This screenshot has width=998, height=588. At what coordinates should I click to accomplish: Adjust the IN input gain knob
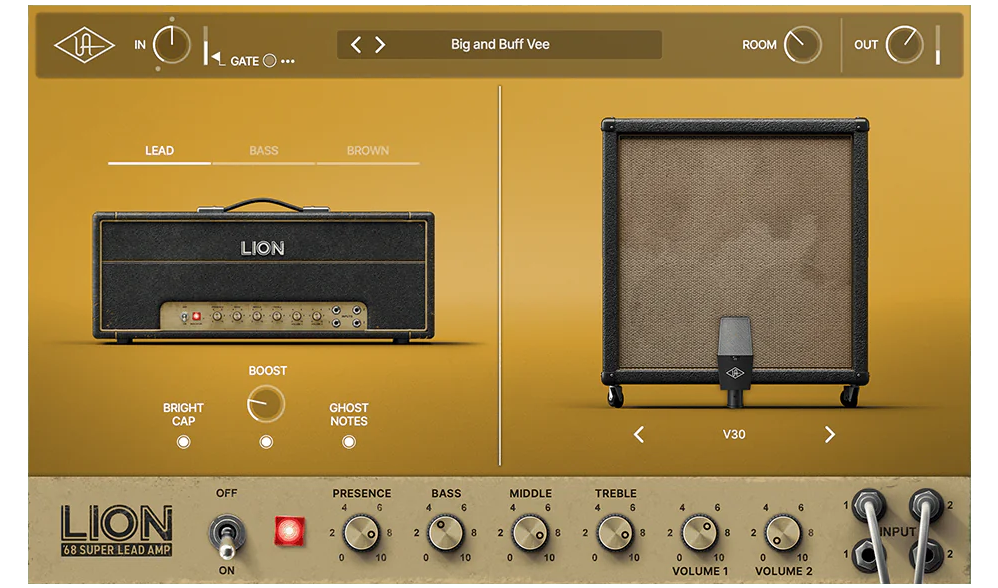coord(172,45)
